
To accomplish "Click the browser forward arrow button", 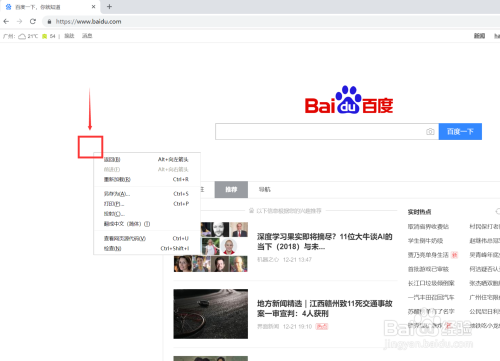I will pos(19,21).
